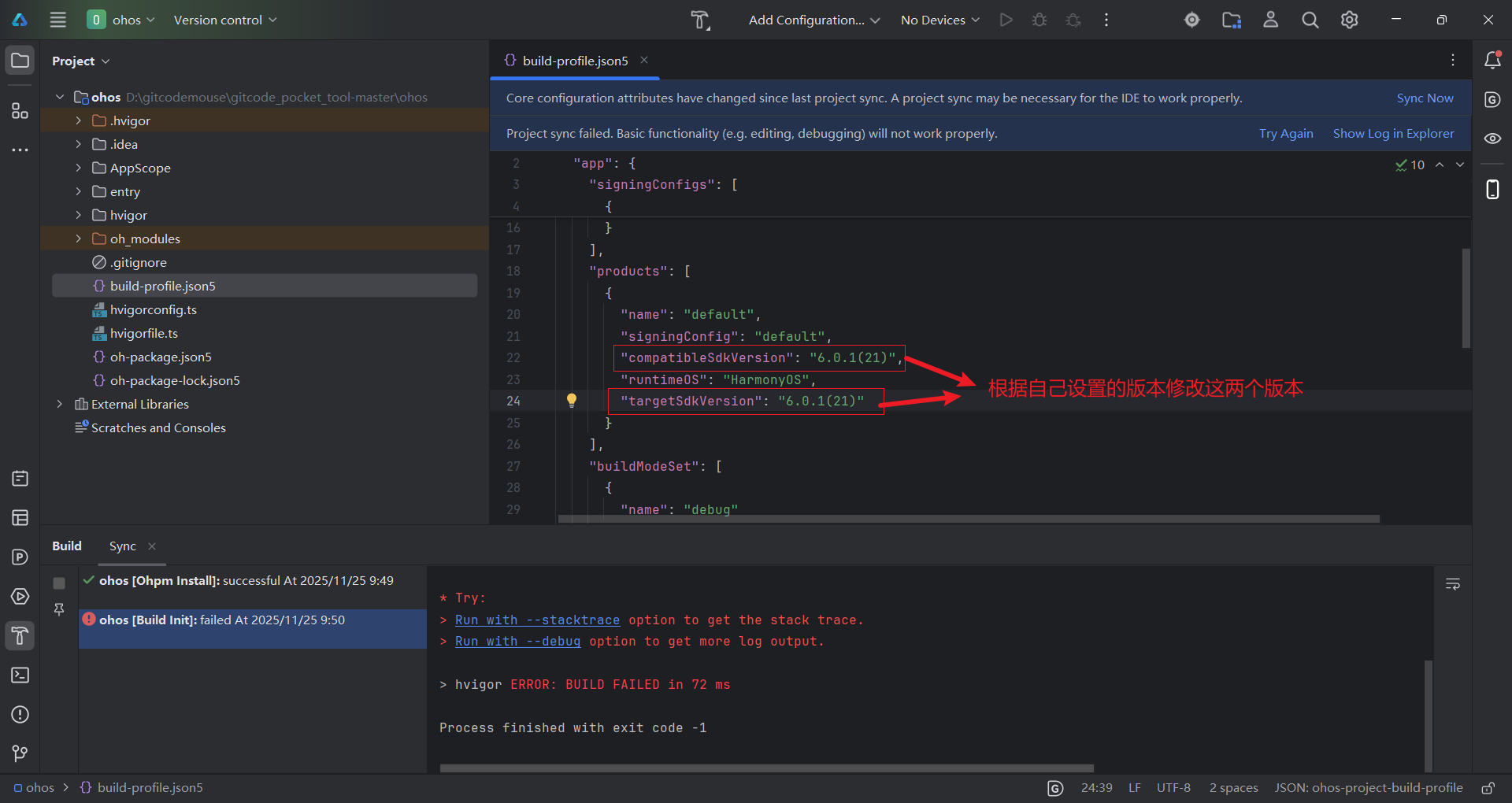
Task: Click the UTF-8 encoding status entry
Action: (x=1173, y=788)
